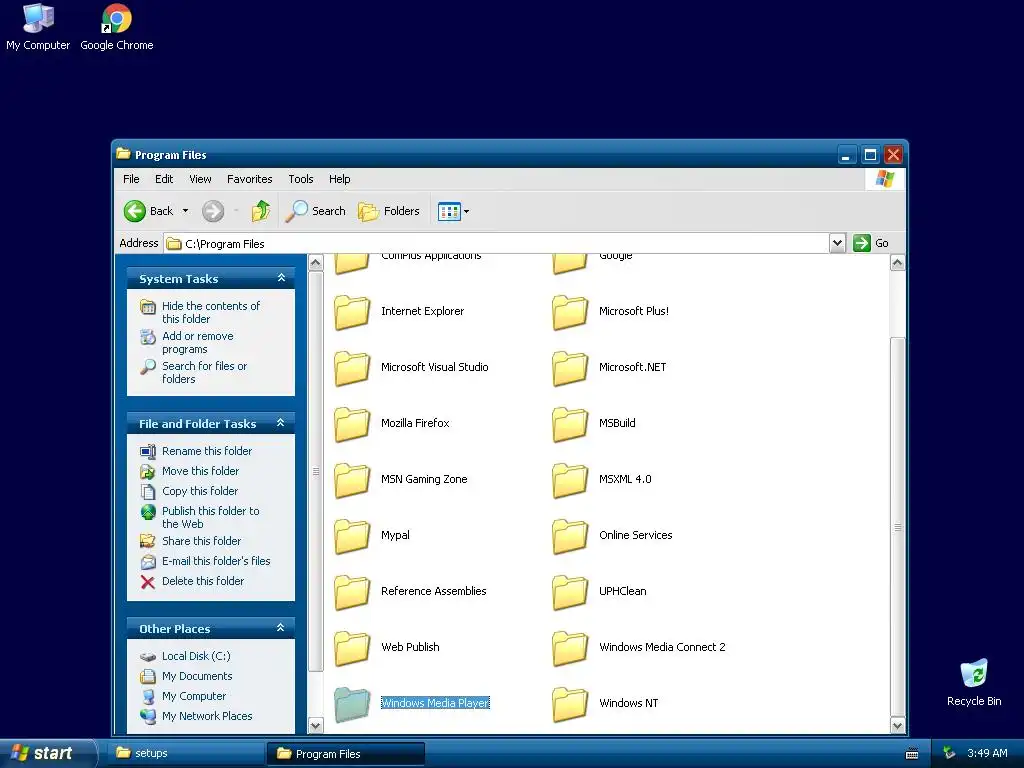Click E-mail this folder's files link
Image resolution: width=1024 pixels, height=768 pixels.
(x=216, y=561)
